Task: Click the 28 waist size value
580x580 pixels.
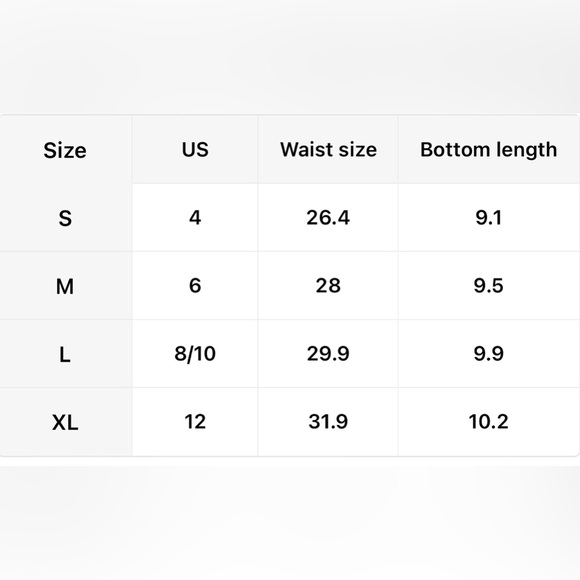Action: coord(328,286)
